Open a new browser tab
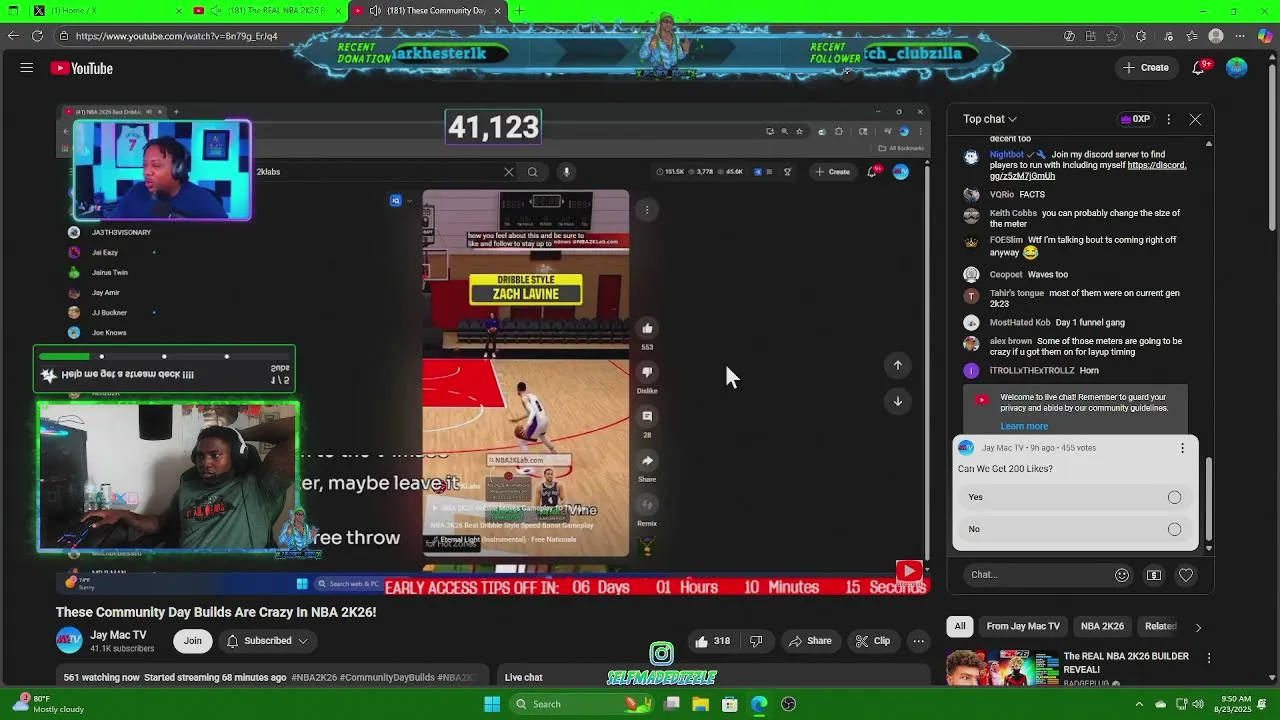The image size is (1280, 720). [520, 10]
